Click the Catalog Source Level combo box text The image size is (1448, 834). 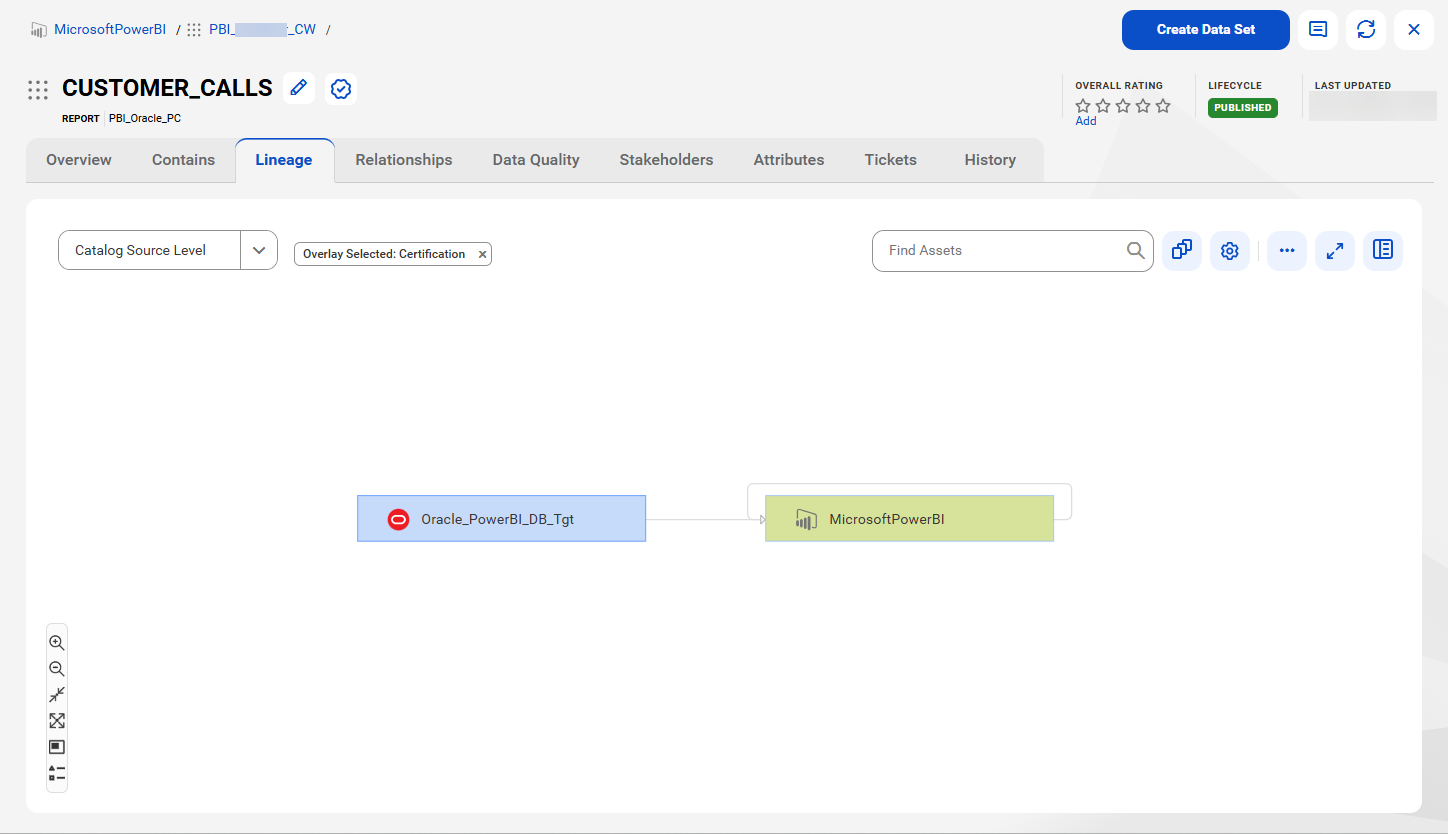[x=141, y=250]
